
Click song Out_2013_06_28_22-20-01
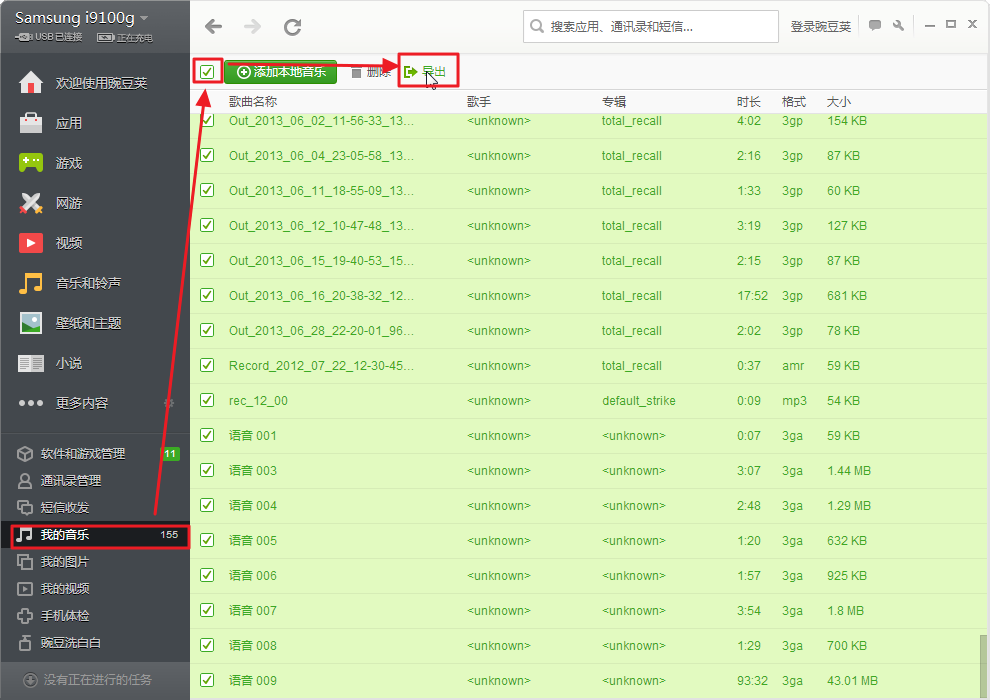(321, 330)
